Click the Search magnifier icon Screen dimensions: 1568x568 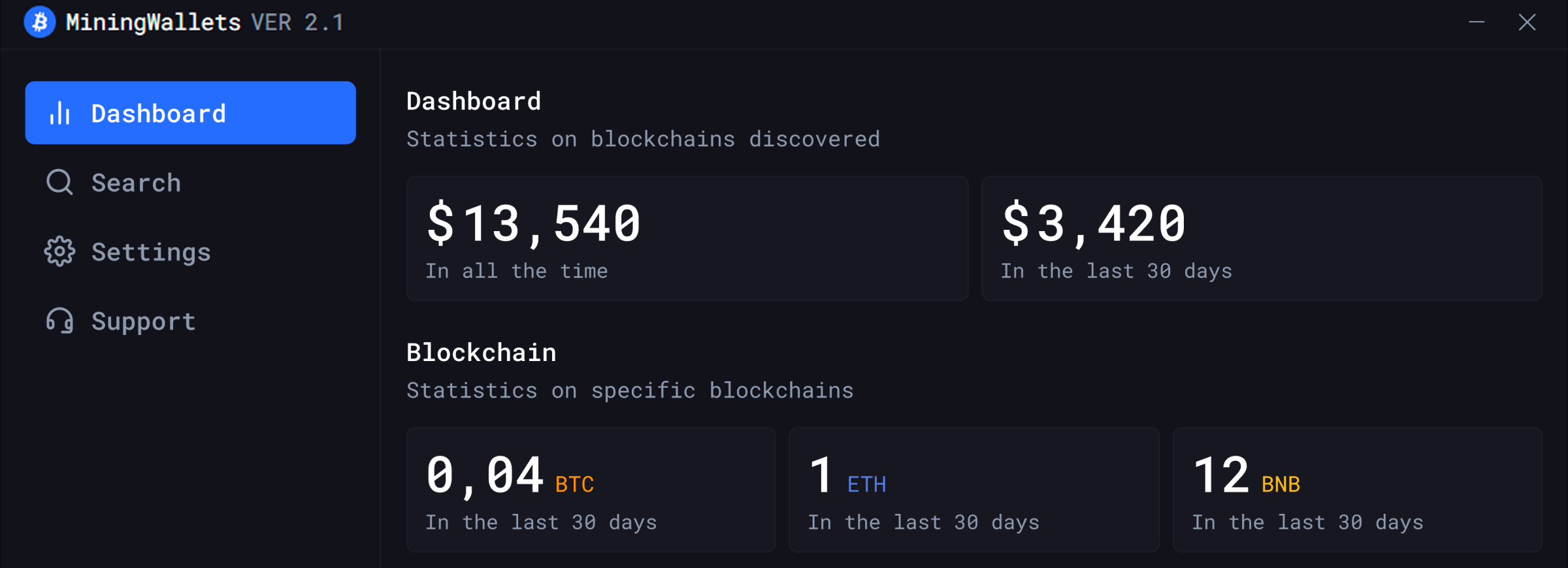tap(59, 182)
